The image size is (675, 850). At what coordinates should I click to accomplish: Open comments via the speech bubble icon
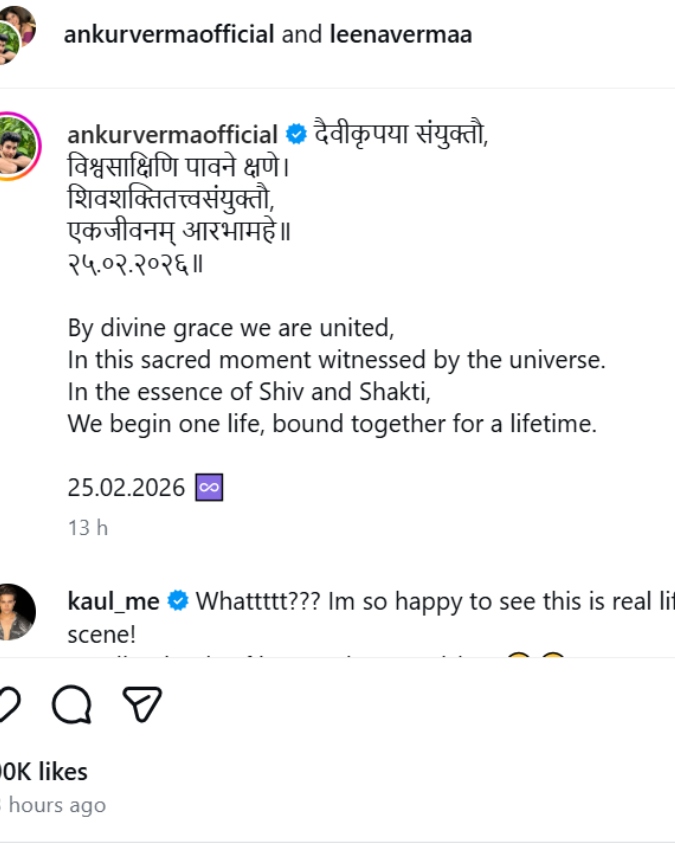72,704
